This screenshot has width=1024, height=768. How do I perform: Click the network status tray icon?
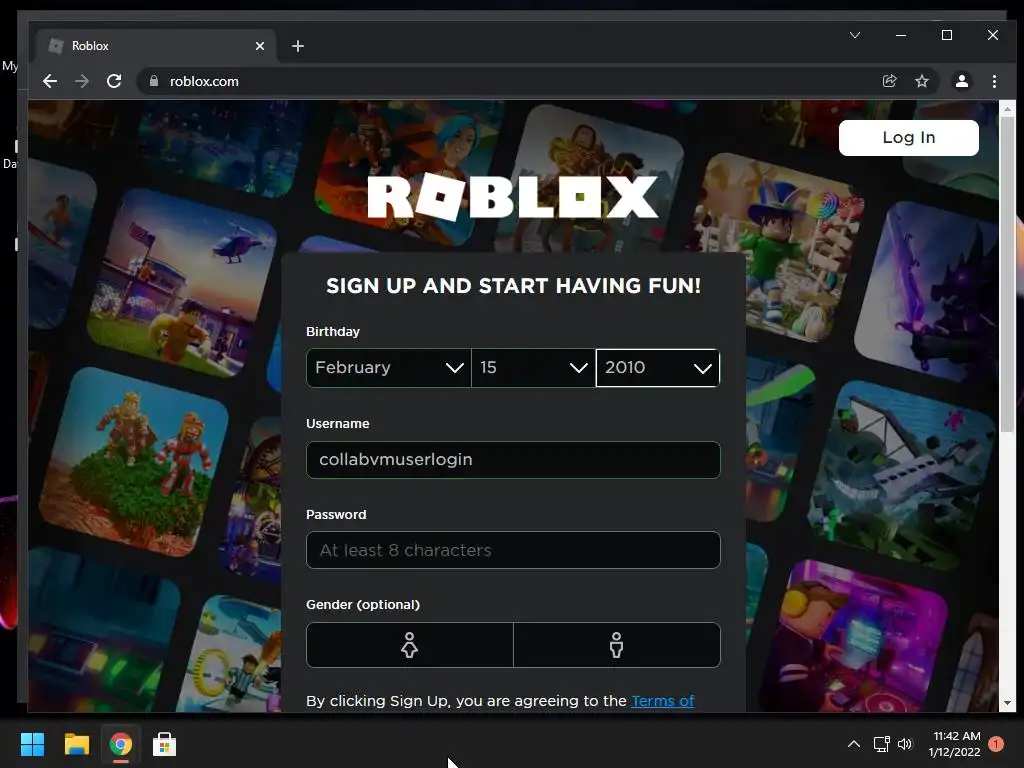(882, 744)
